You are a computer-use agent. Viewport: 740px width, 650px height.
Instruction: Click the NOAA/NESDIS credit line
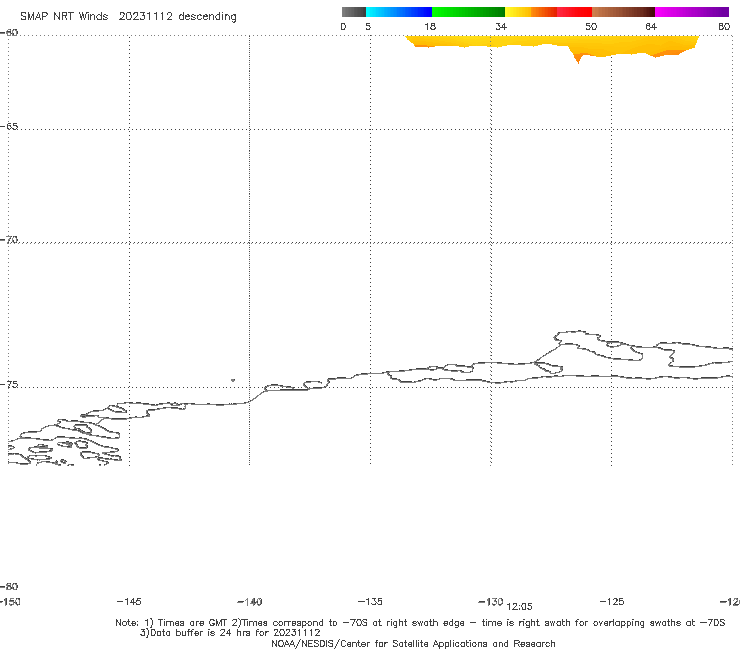coord(413,643)
